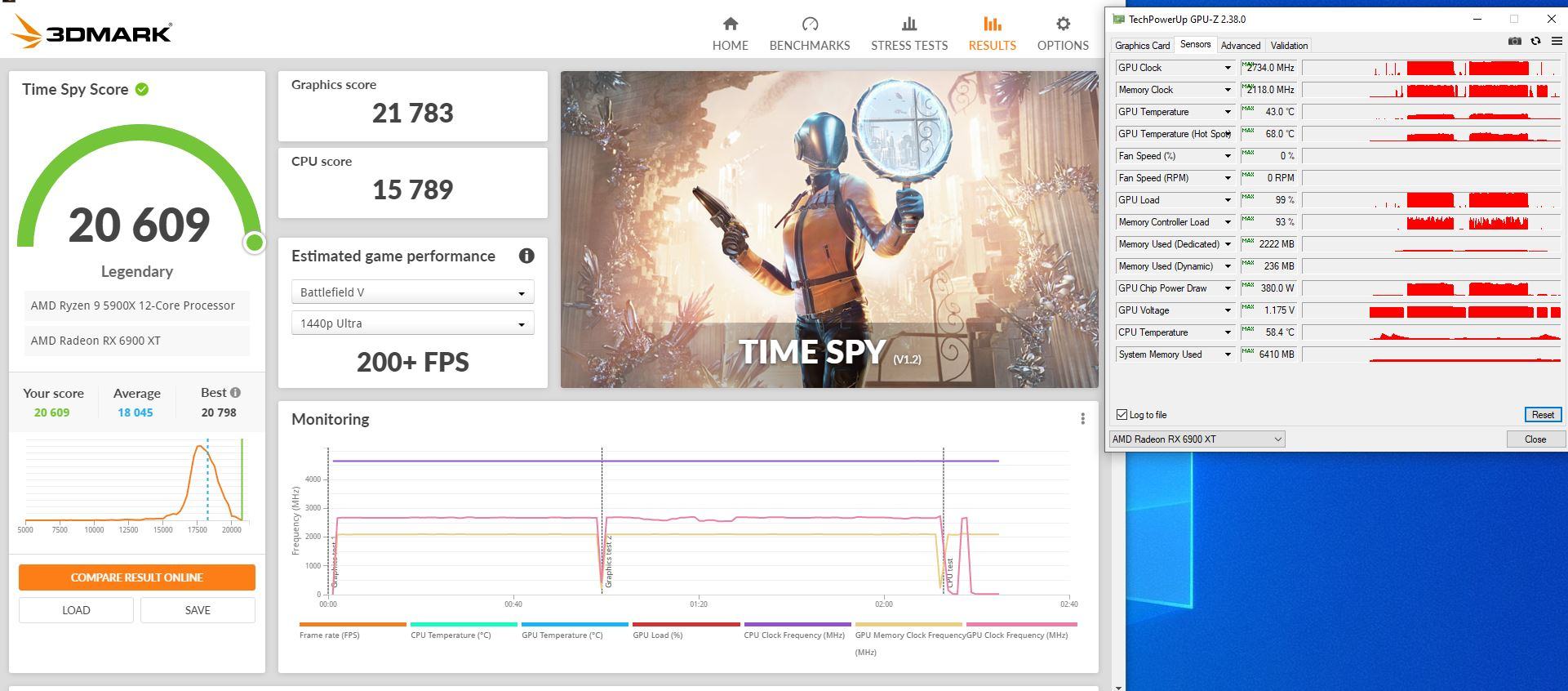Open the Memory Clock sensor dropdown

[x=1227, y=90]
